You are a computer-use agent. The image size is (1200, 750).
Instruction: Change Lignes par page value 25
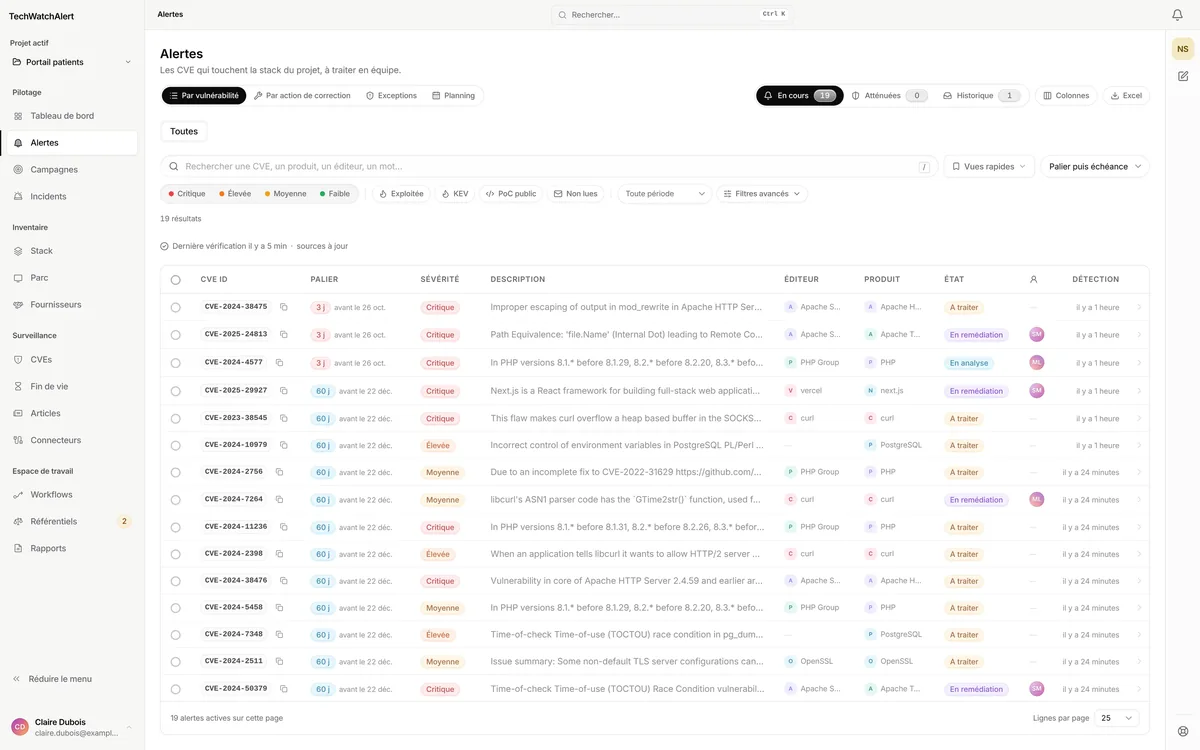(x=1116, y=718)
